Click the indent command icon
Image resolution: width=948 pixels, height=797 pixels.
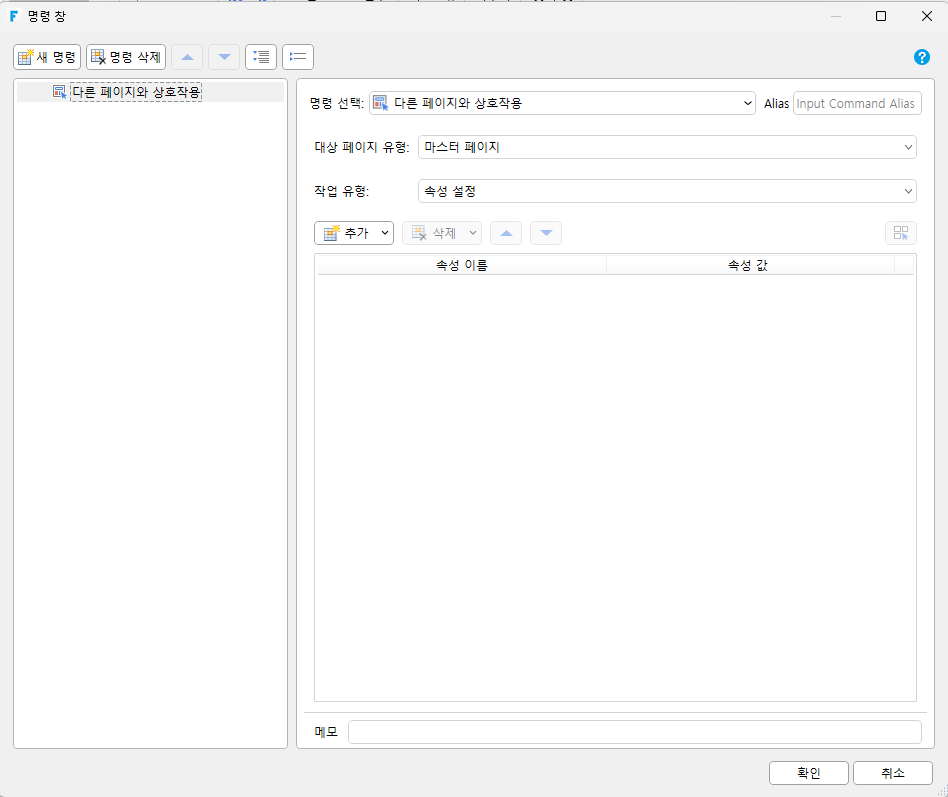[261, 57]
